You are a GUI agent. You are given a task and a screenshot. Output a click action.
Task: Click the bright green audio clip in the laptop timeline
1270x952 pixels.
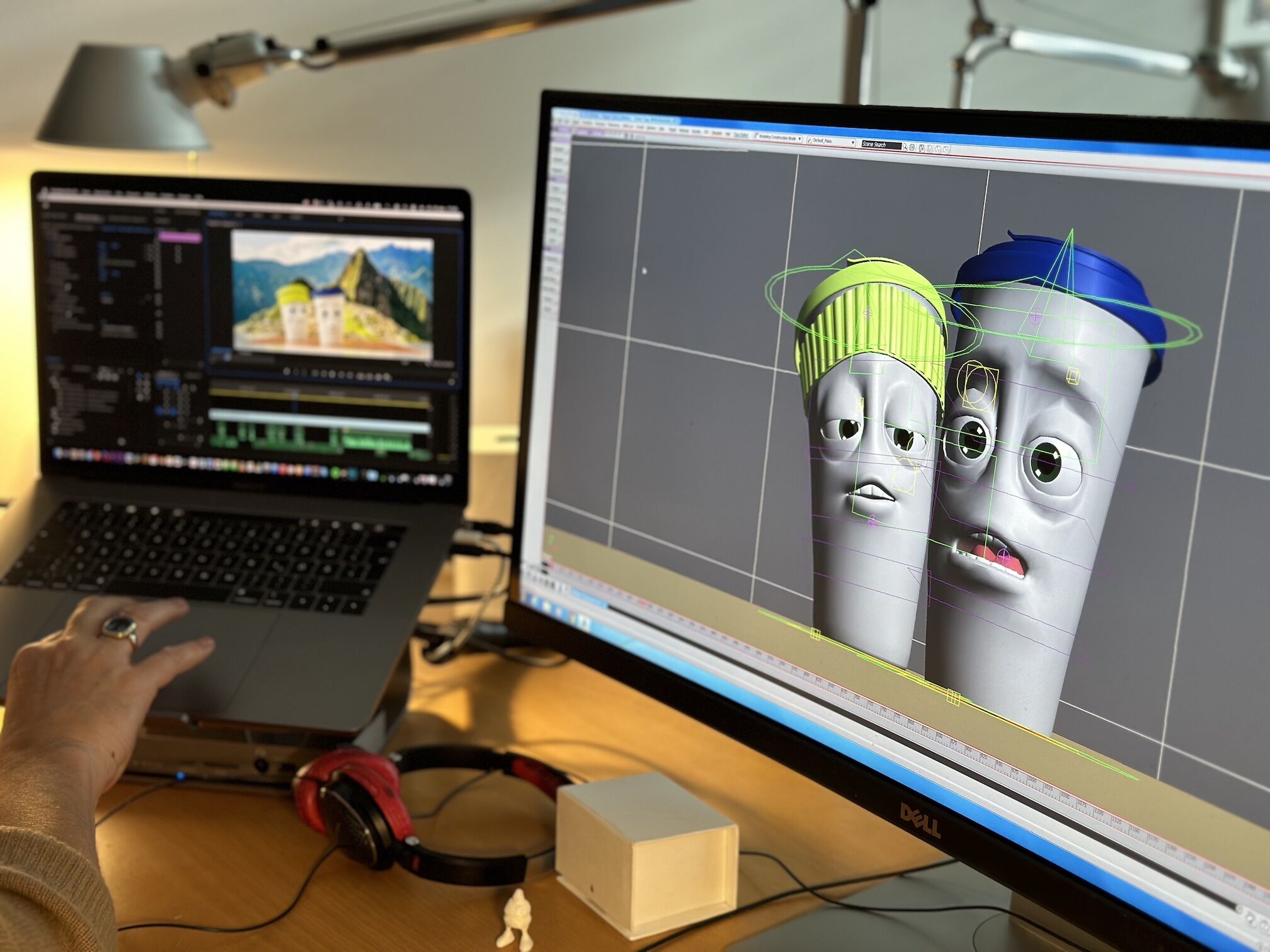point(378,441)
